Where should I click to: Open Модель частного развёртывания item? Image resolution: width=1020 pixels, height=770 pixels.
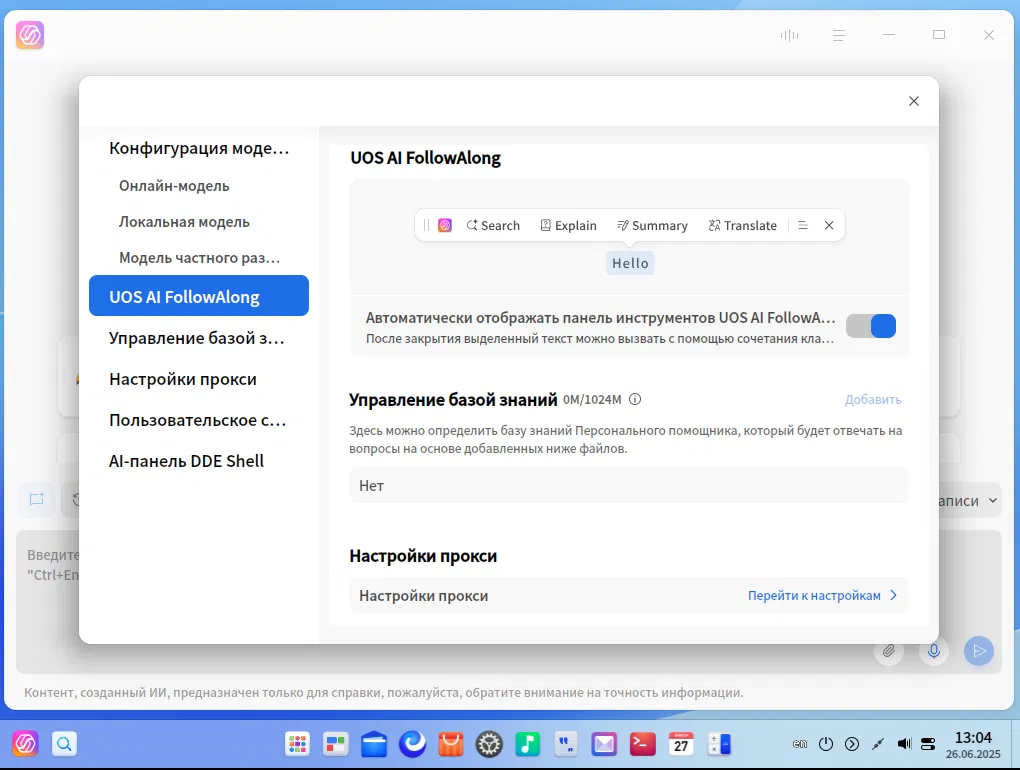click(199, 258)
